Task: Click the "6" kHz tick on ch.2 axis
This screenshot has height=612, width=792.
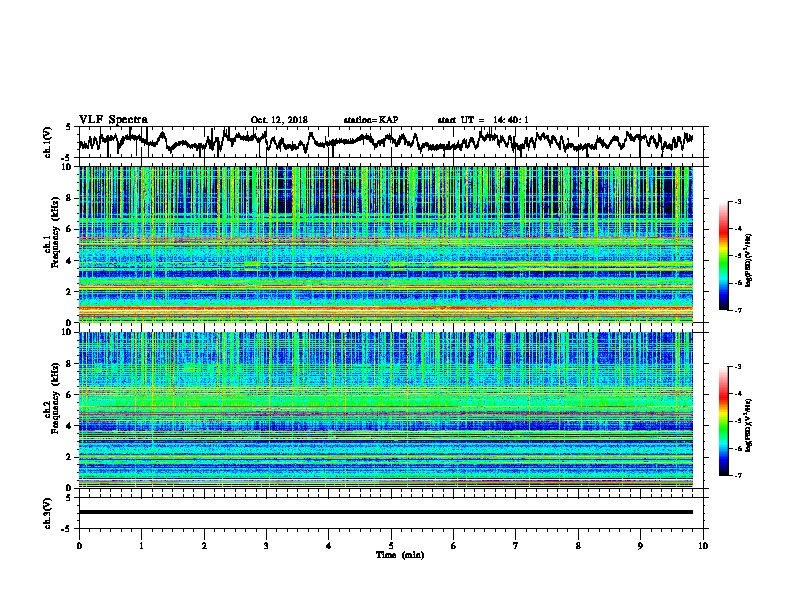Action: point(71,394)
